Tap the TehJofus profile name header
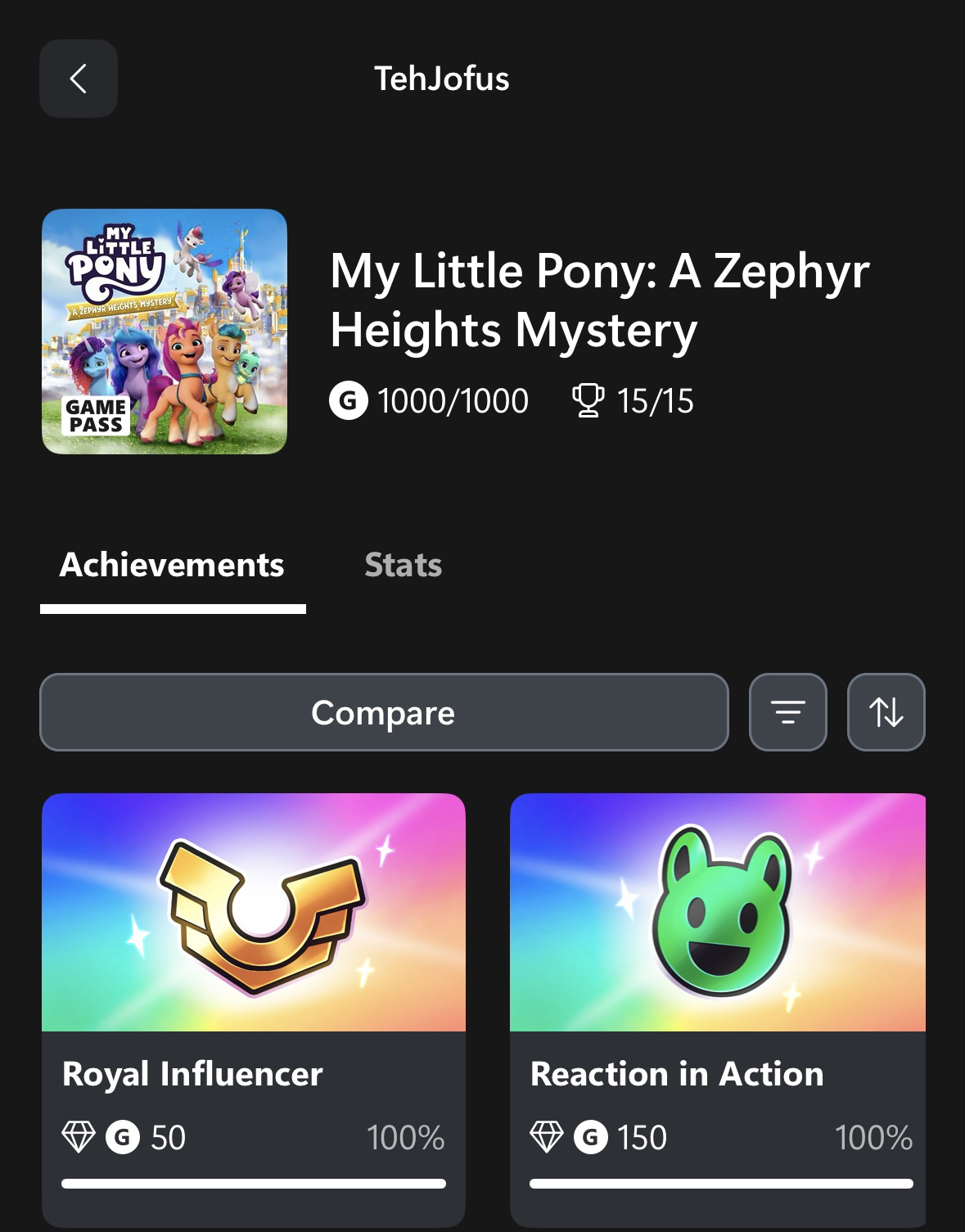 point(442,79)
